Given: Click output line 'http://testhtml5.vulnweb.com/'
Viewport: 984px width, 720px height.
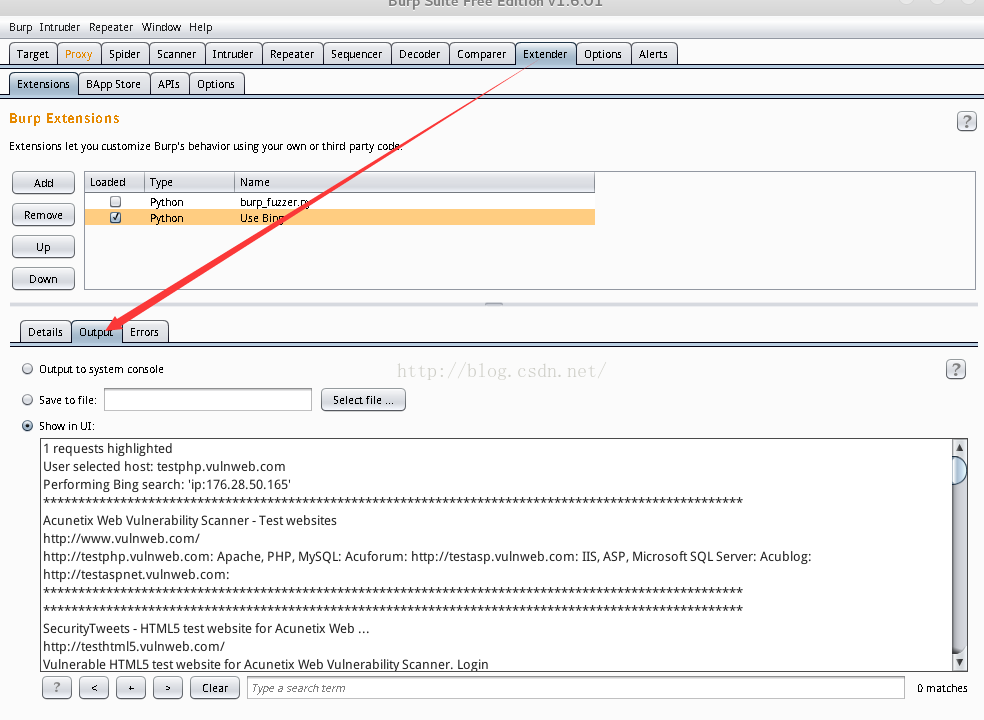Looking at the screenshot, I should coord(134,646).
